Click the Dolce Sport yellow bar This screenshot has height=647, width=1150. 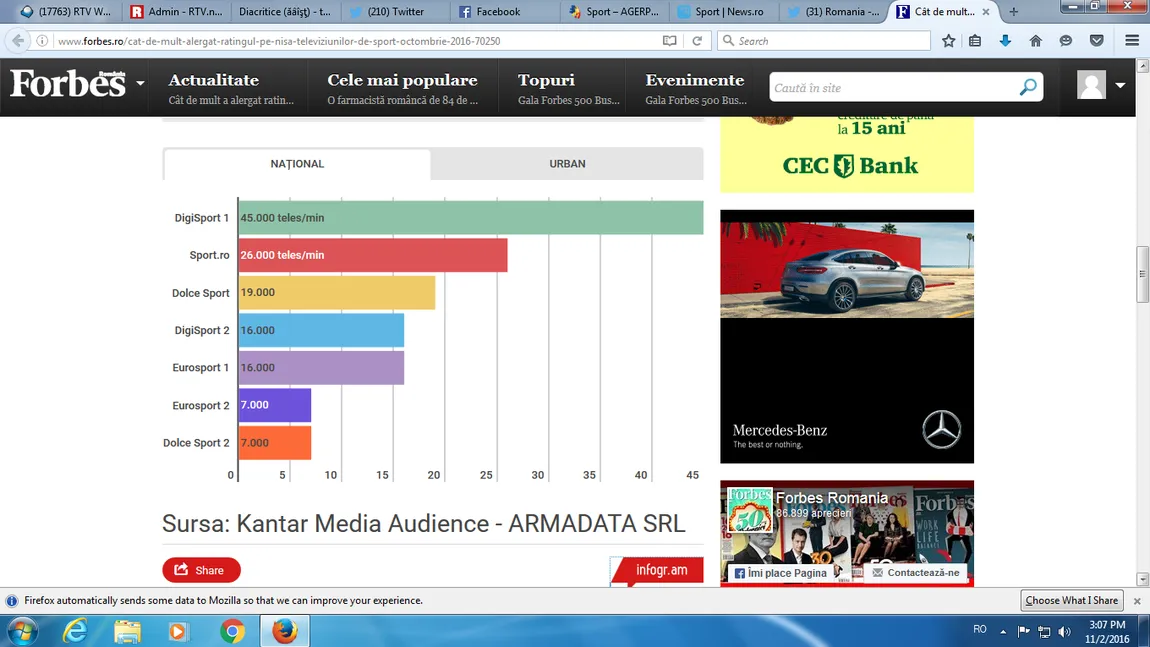pyautogui.click(x=337, y=293)
